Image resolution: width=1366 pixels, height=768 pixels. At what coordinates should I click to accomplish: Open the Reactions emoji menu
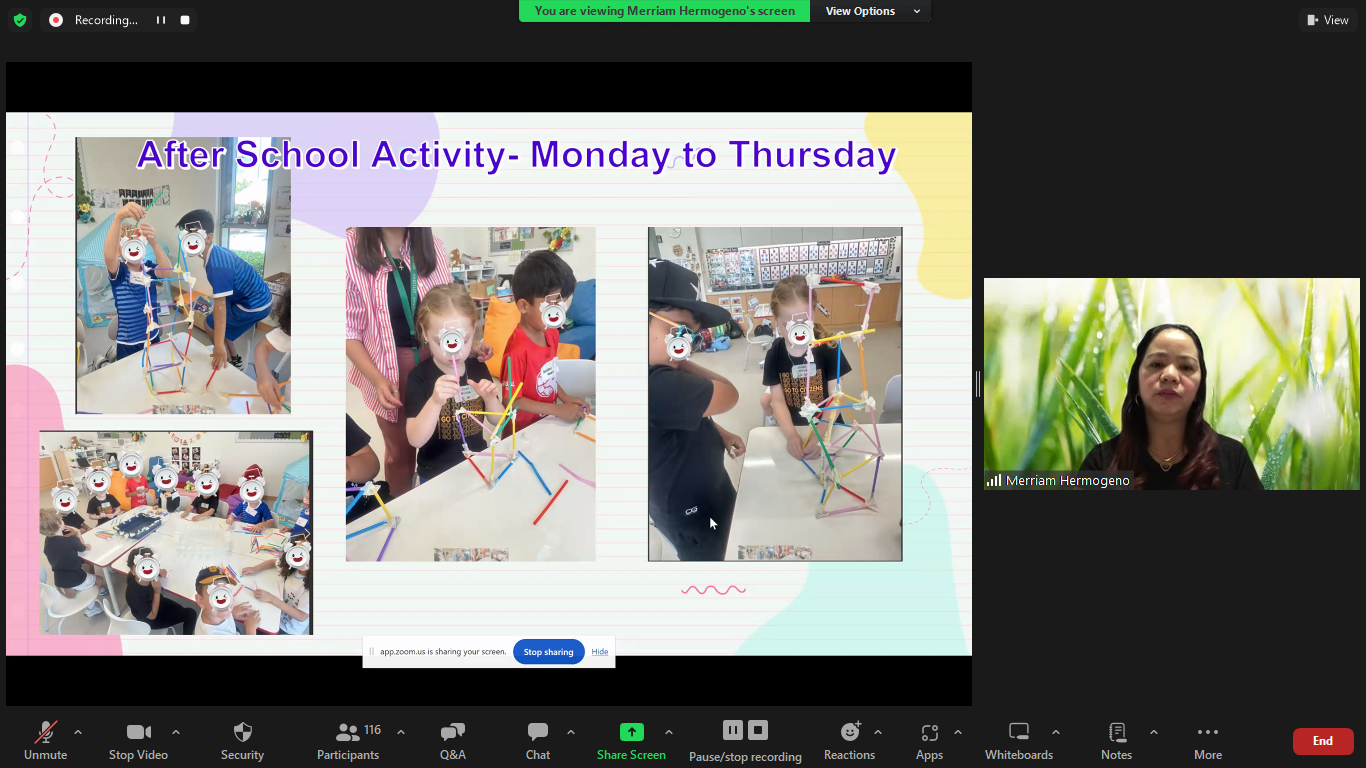coord(849,741)
